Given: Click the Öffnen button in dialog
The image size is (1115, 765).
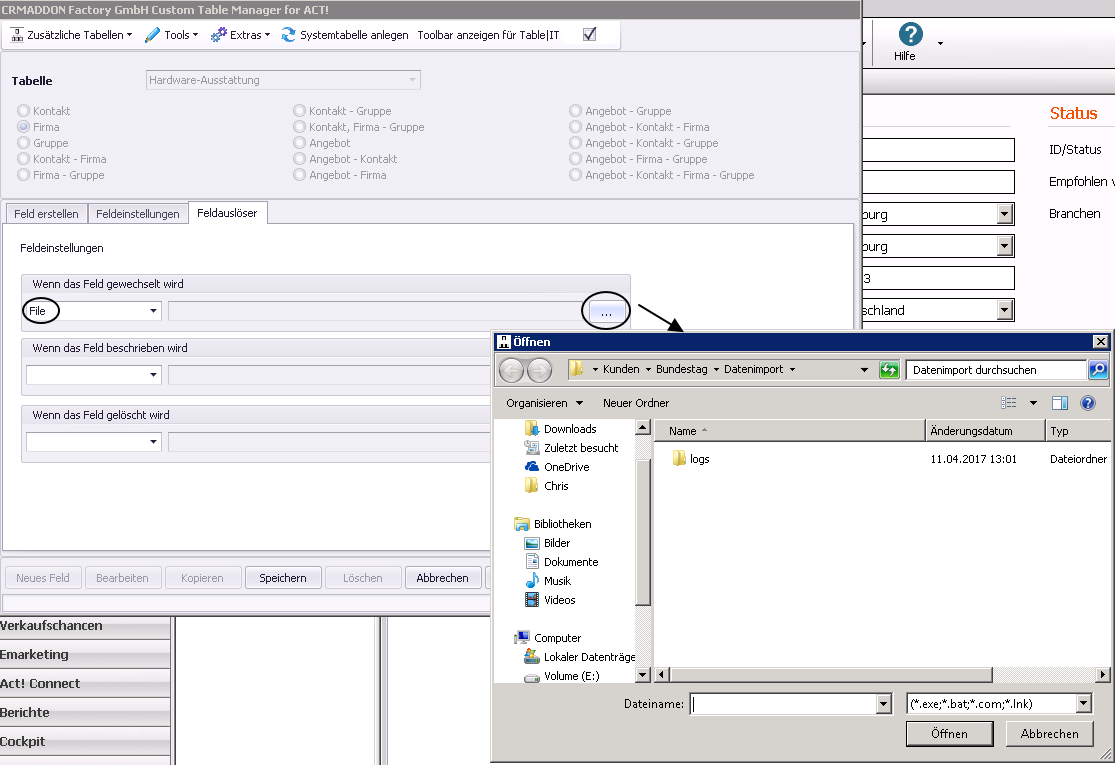Looking at the screenshot, I should [x=949, y=734].
